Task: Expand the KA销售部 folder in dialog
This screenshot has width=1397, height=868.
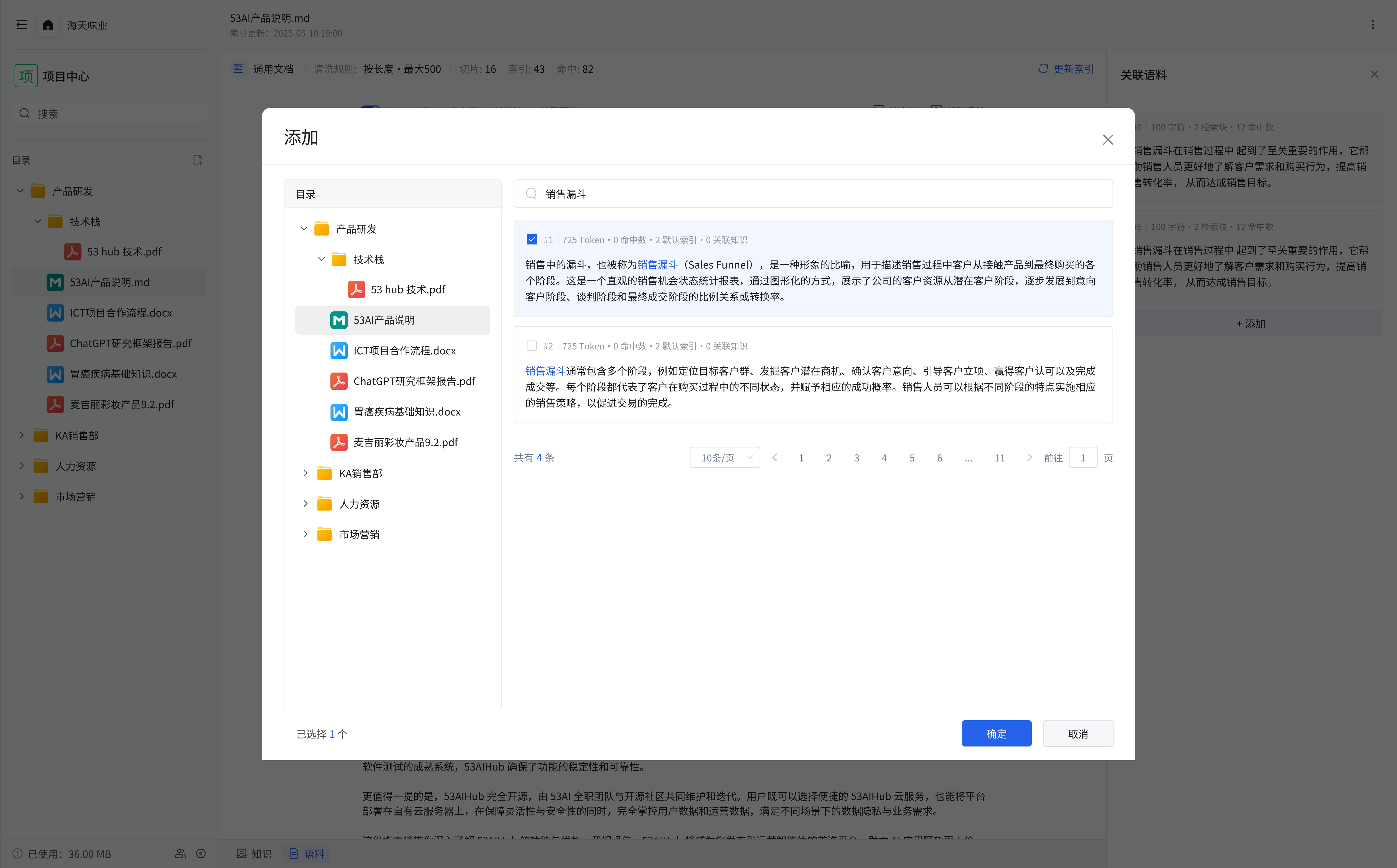Action: [305, 473]
